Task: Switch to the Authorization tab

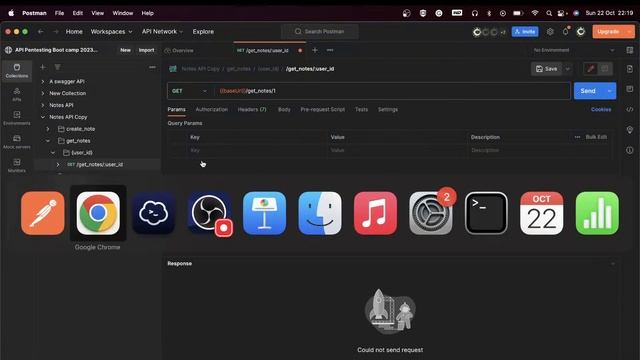Action: (x=211, y=109)
